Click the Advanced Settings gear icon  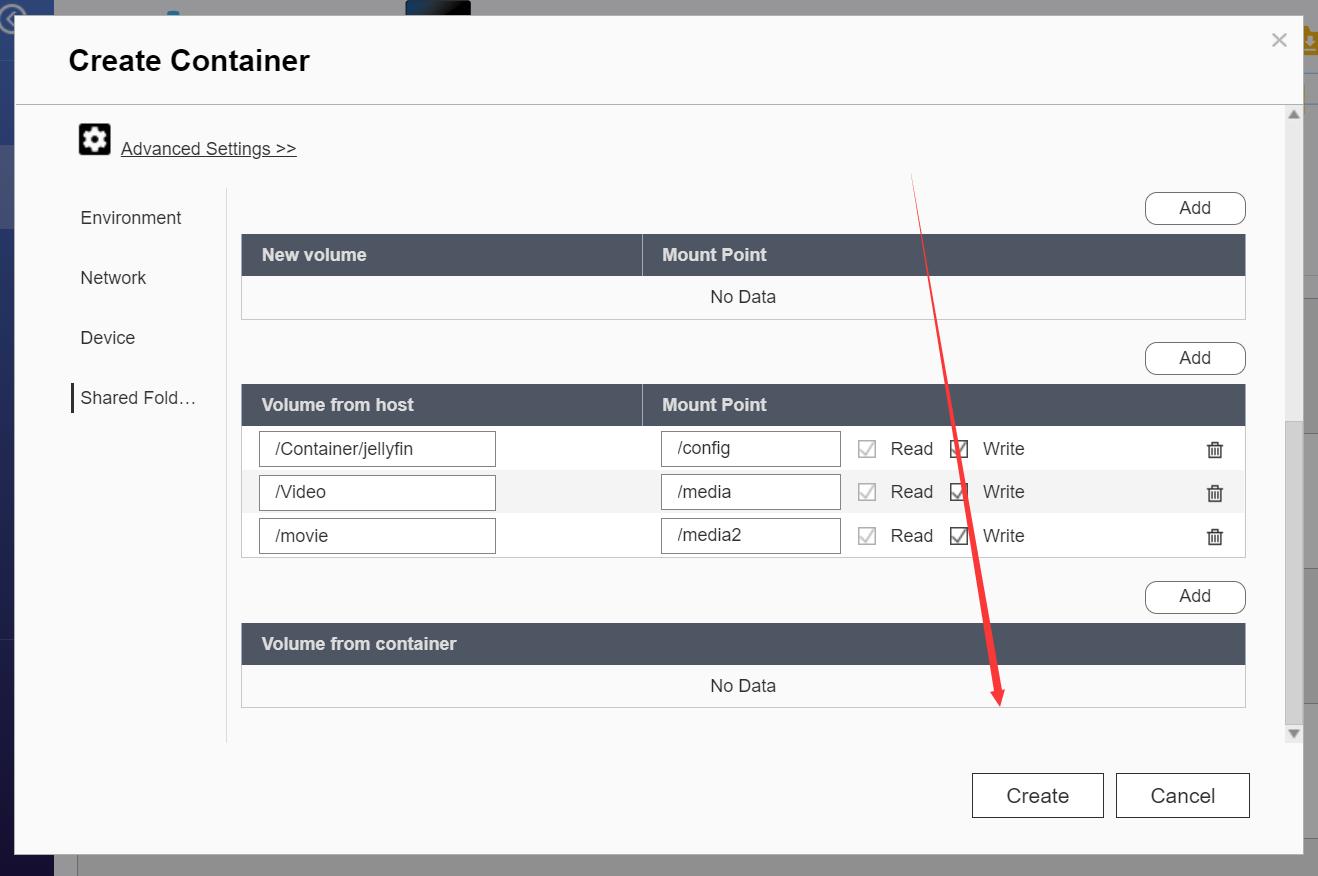[94, 140]
